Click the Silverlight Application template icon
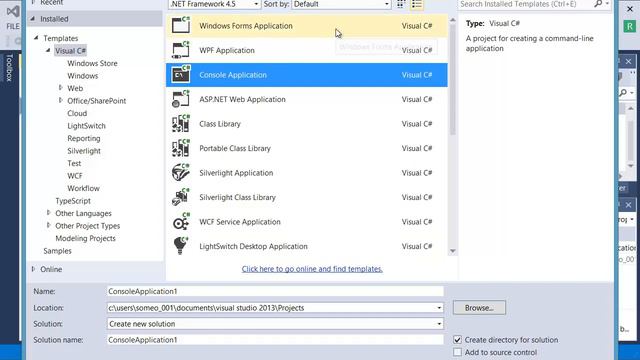This screenshot has width=640, height=360. point(181,172)
